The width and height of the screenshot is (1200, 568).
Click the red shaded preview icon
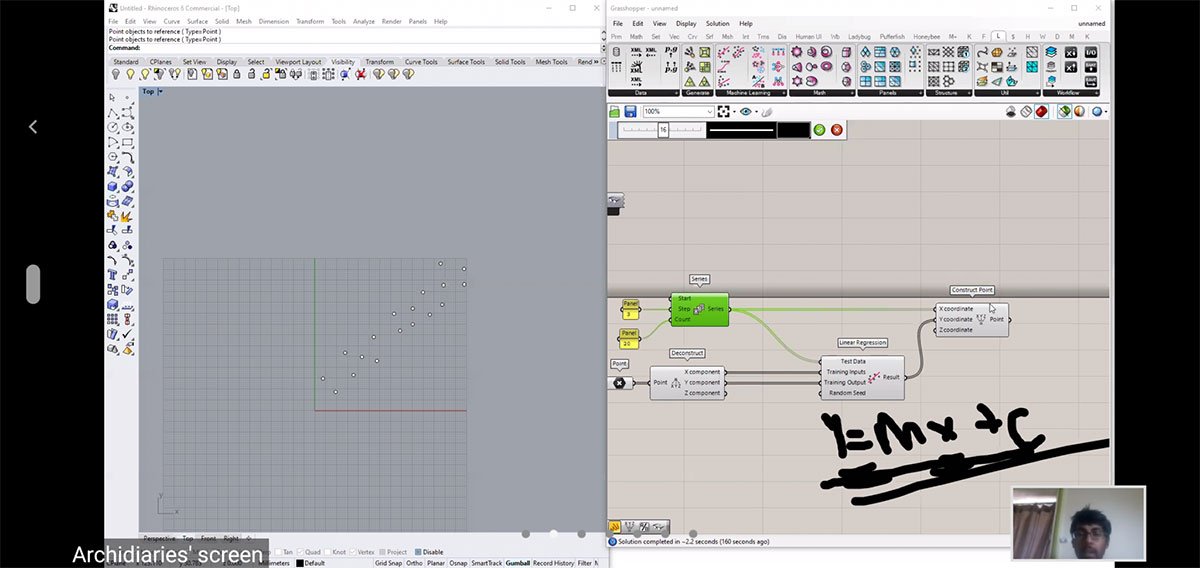click(1041, 112)
